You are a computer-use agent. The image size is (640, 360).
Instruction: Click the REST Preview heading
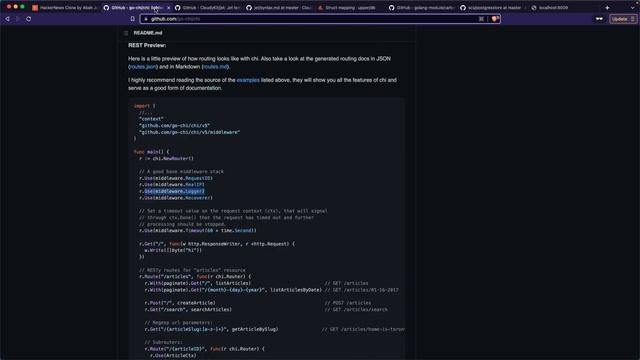tap(147, 45)
